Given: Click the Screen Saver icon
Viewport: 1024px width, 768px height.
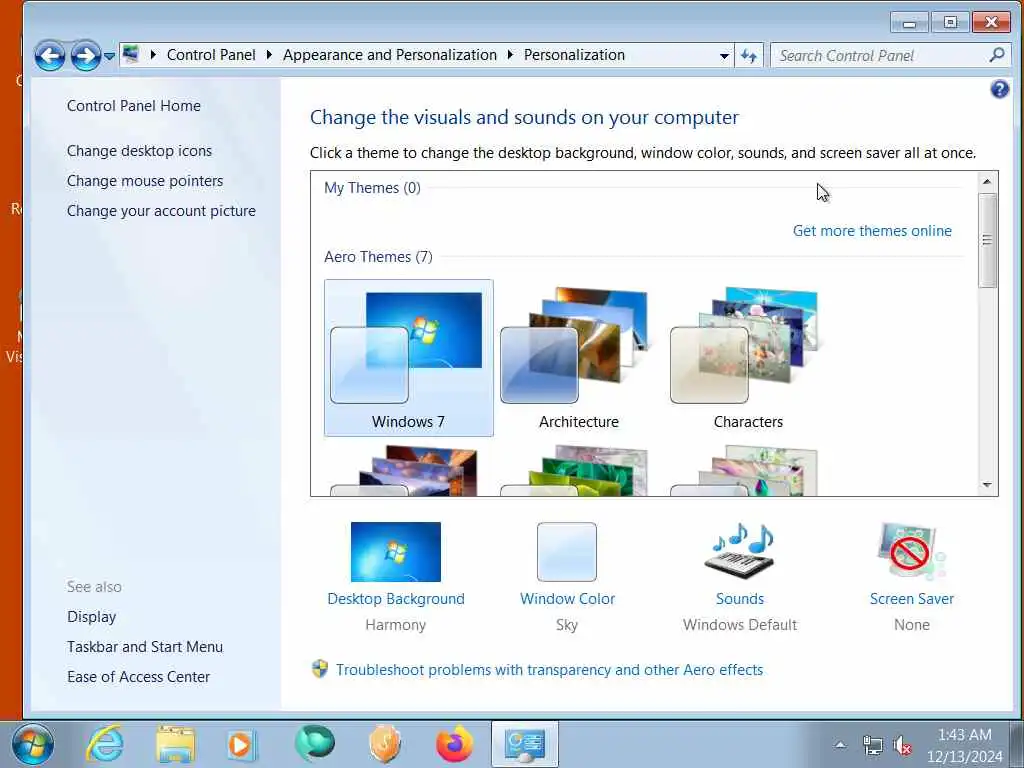Looking at the screenshot, I should (912, 552).
